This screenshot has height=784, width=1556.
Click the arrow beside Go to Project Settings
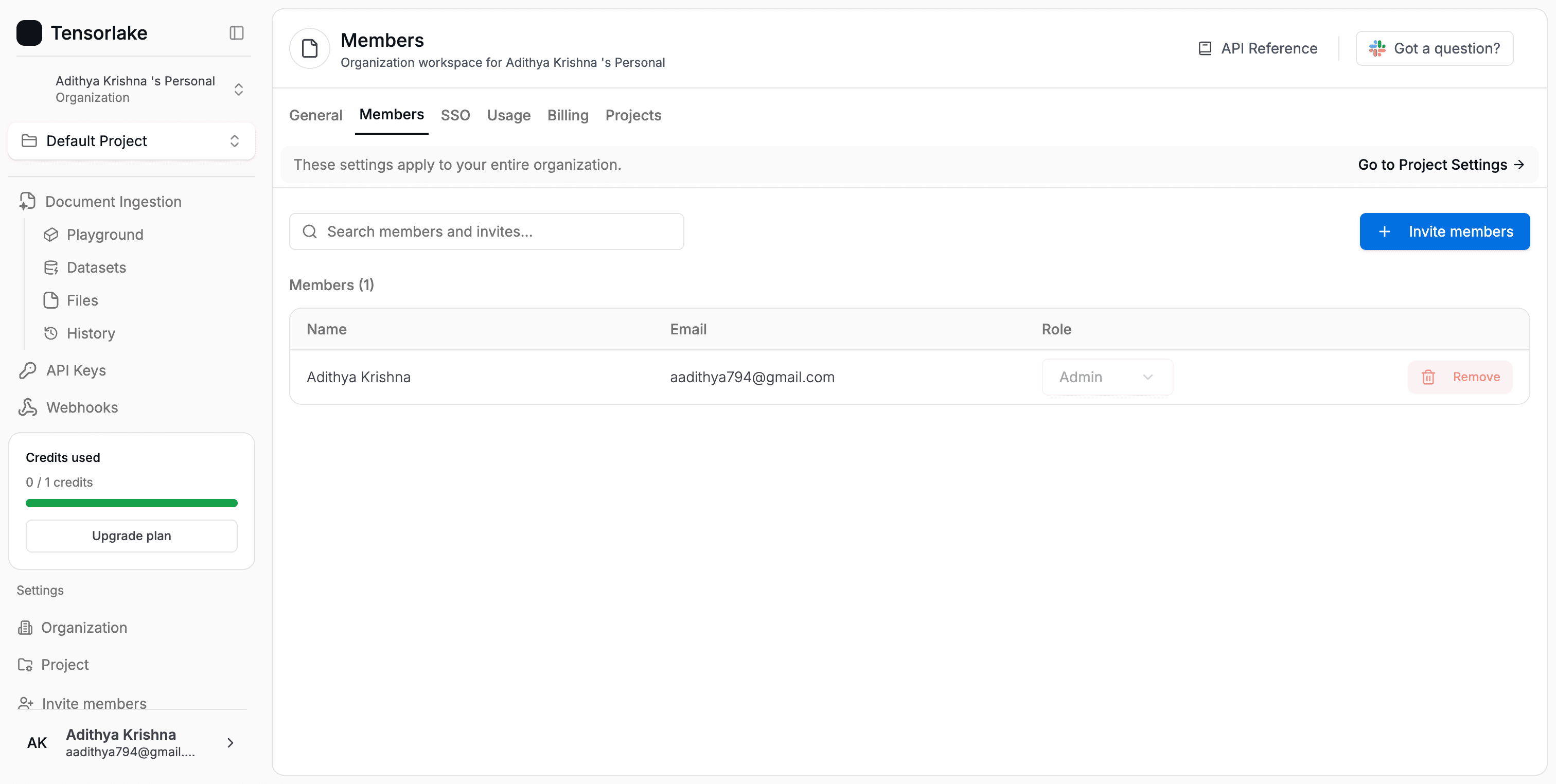pos(1518,164)
